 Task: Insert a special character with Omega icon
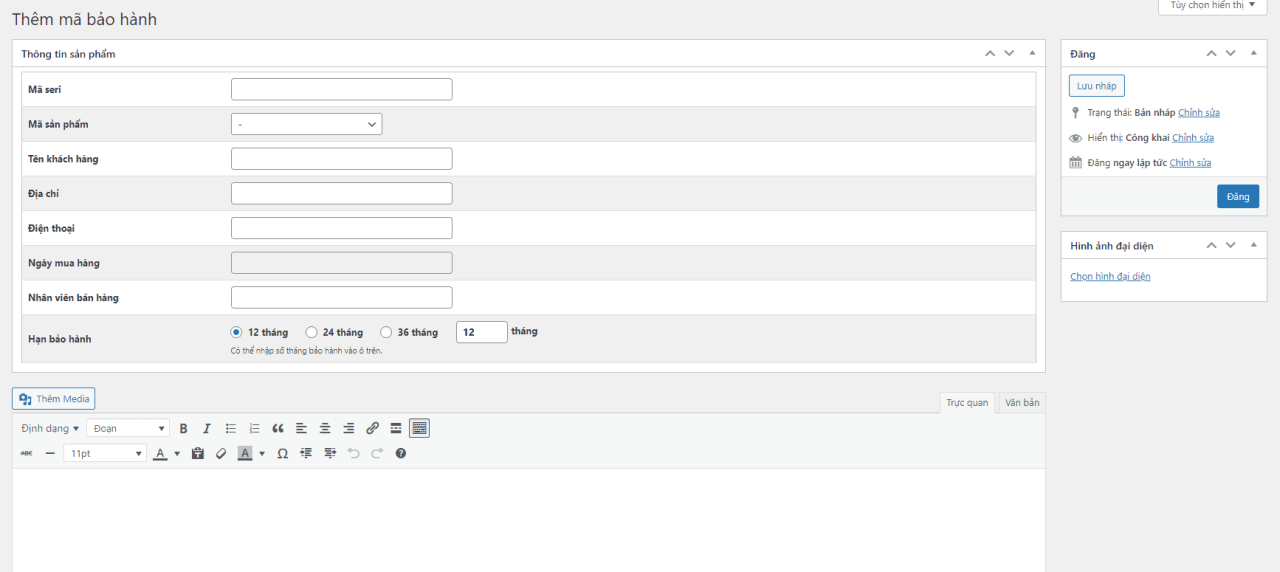click(x=282, y=453)
